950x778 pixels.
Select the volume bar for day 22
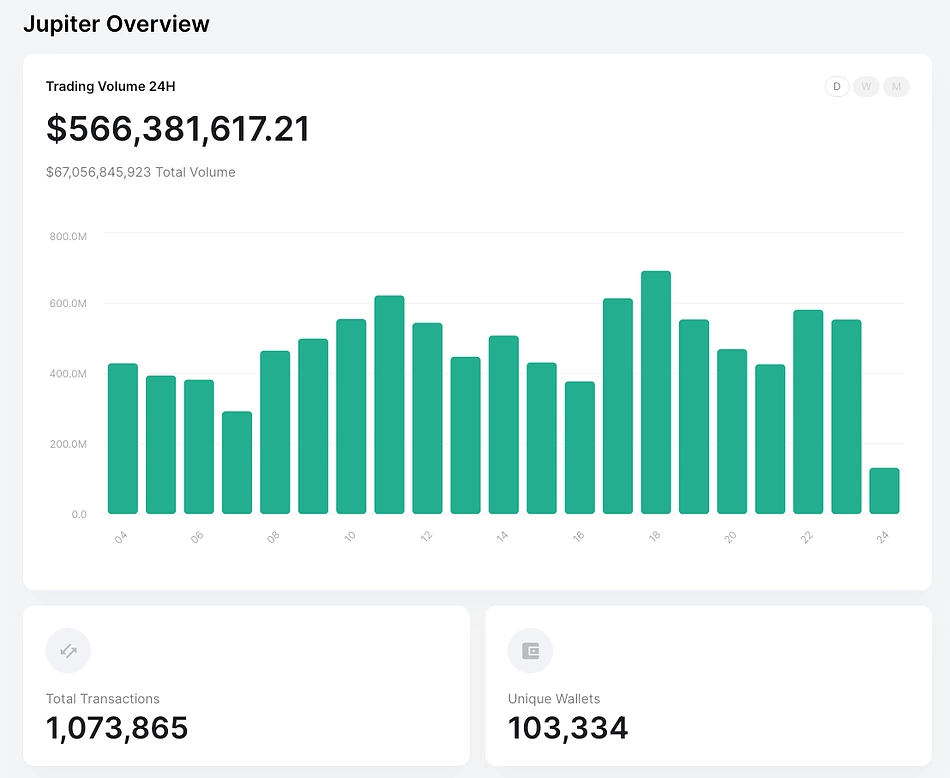(808, 412)
